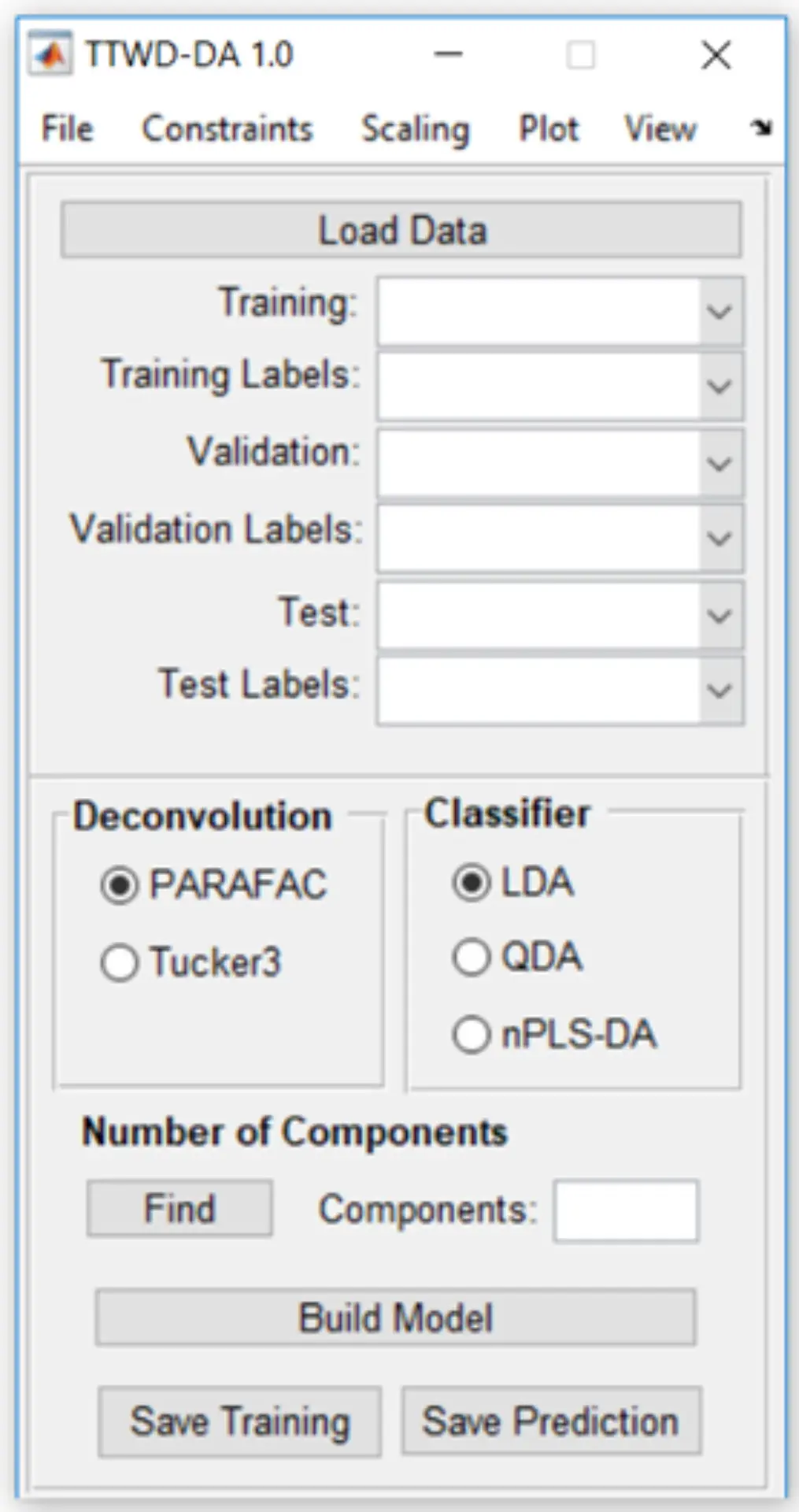The image size is (799, 1512).
Task: Choose the QDA classifier
Action: 472,958
